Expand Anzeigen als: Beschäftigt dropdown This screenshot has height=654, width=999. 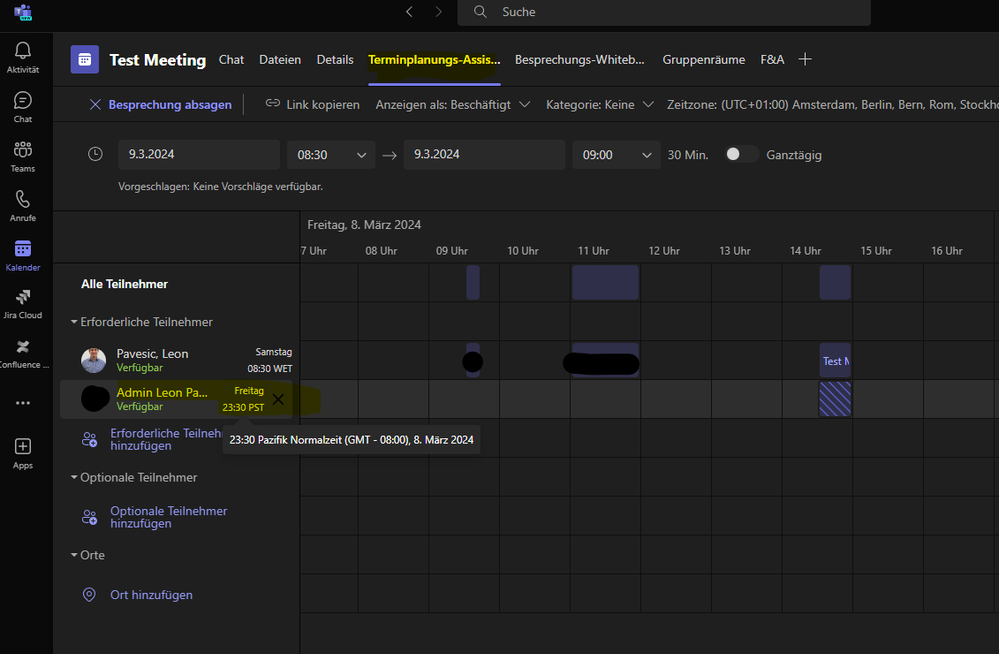(x=452, y=104)
